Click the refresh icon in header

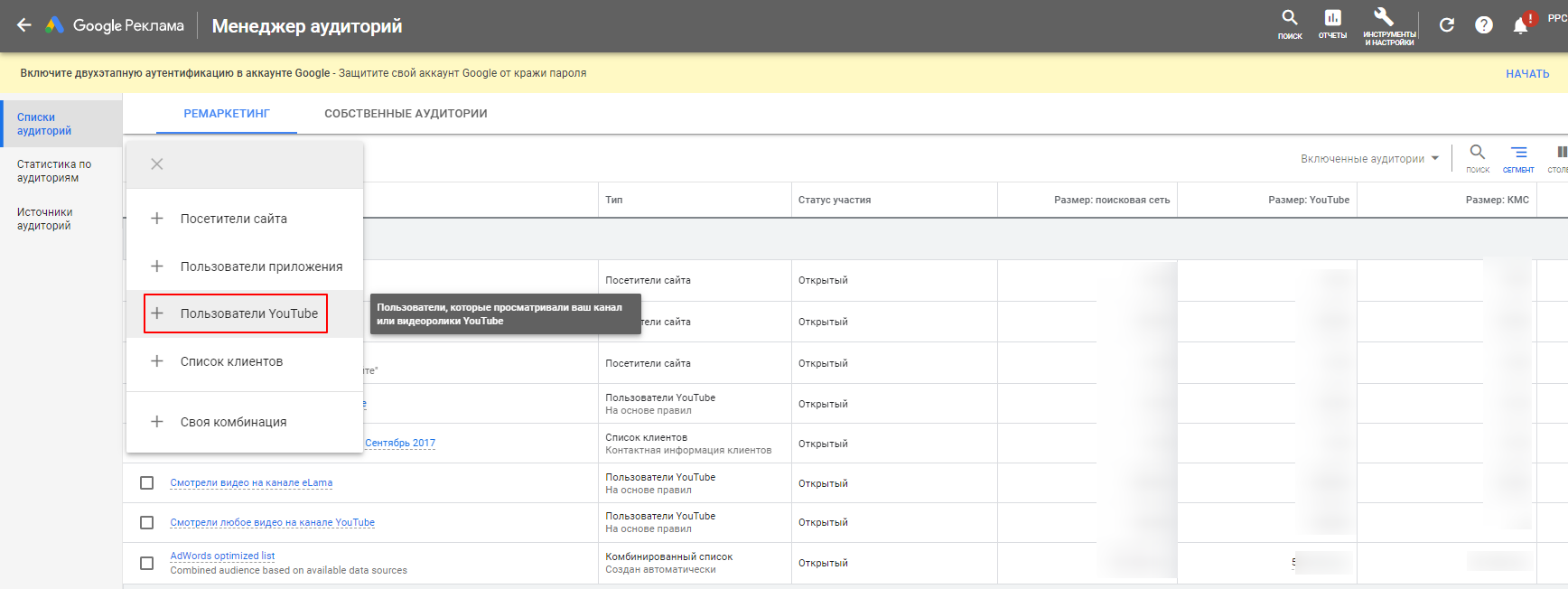1447,25
